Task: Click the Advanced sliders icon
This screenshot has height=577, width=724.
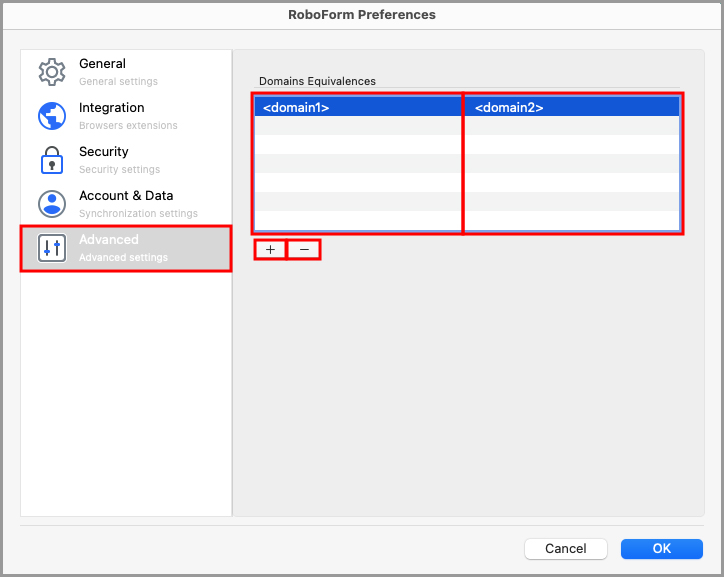Action: [52, 248]
